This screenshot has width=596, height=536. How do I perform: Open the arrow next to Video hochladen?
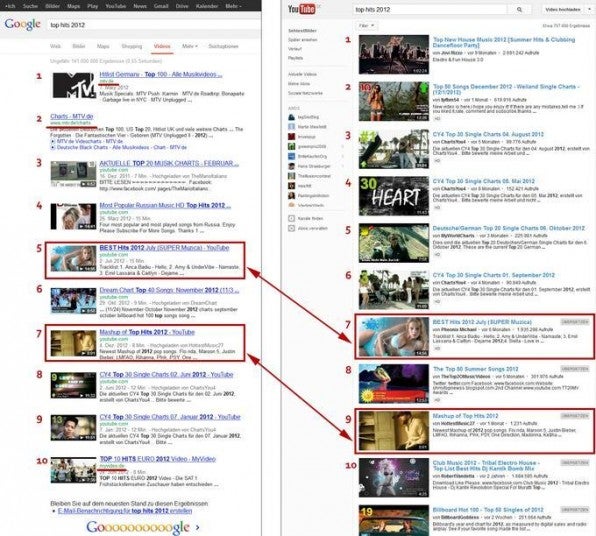click(x=590, y=10)
